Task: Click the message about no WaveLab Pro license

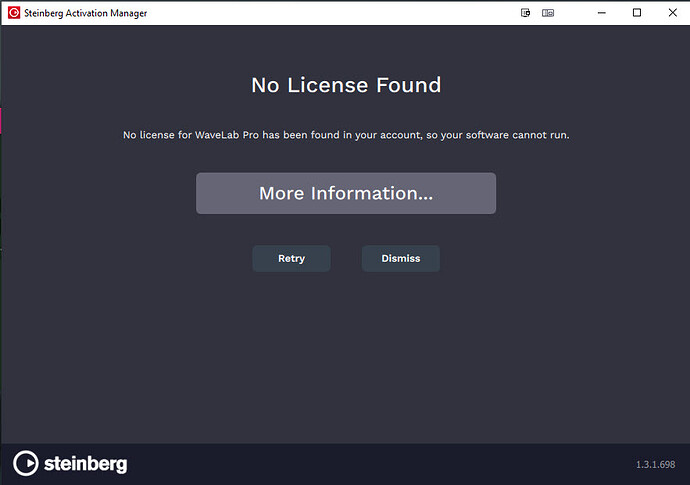Action: tap(346, 135)
